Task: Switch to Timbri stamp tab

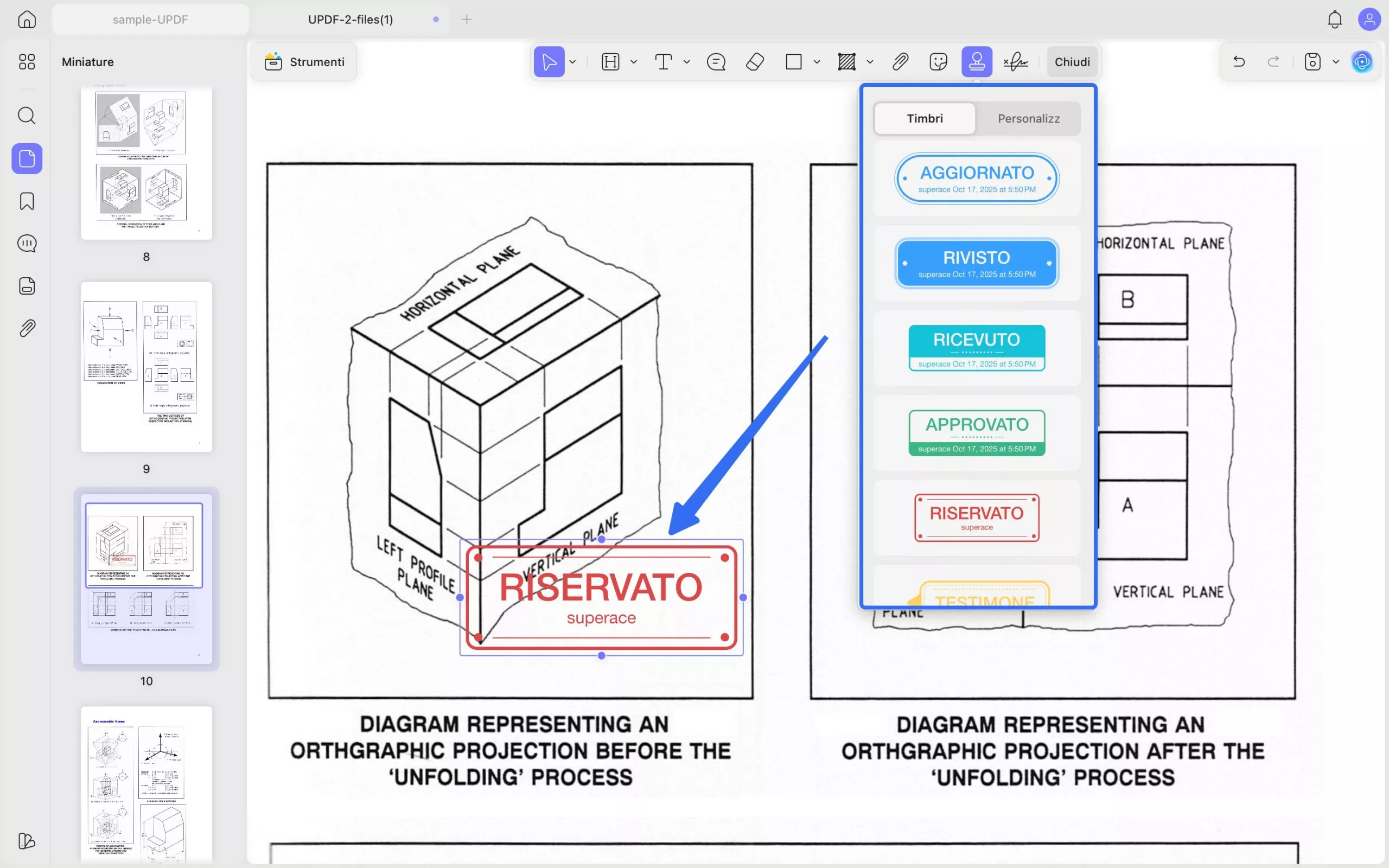Action: [924, 118]
